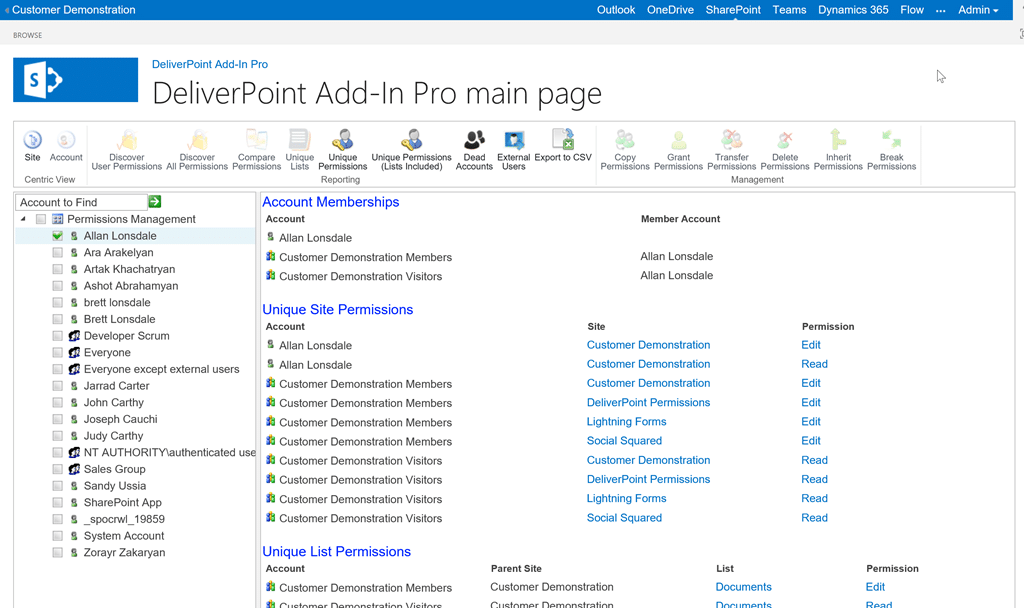Viewport: 1024px width, 608px height.
Task: Open Dynamics 365 in top navigation
Action: point(853,10)
